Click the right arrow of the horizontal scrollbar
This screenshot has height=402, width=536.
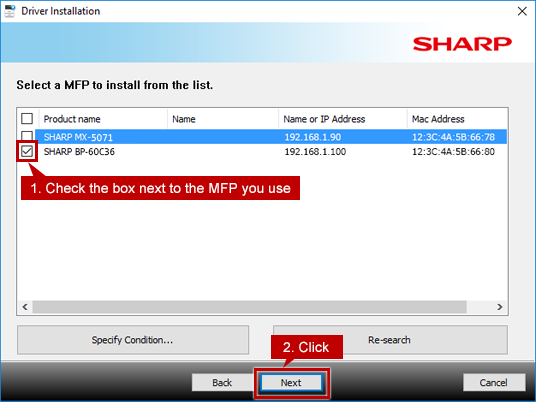pyautogui.click(x=499, y=307)
